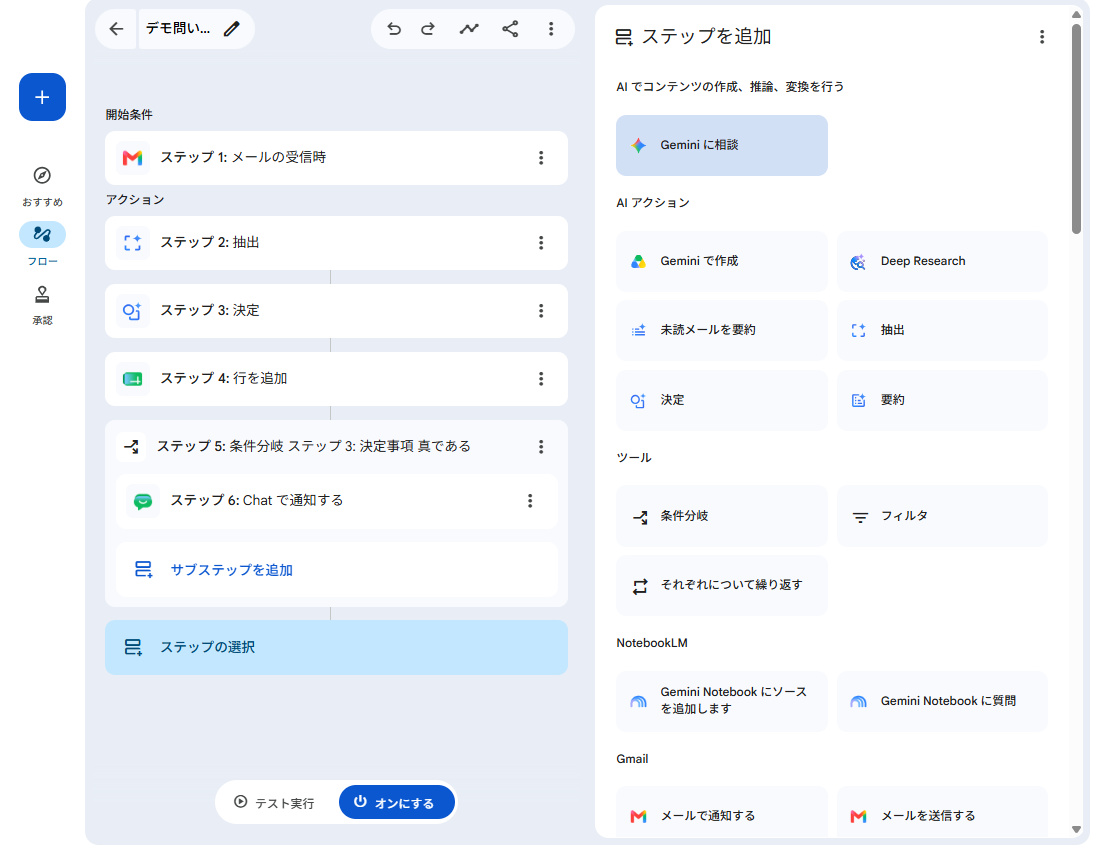Open 承認 approvals section

(42, 305)
